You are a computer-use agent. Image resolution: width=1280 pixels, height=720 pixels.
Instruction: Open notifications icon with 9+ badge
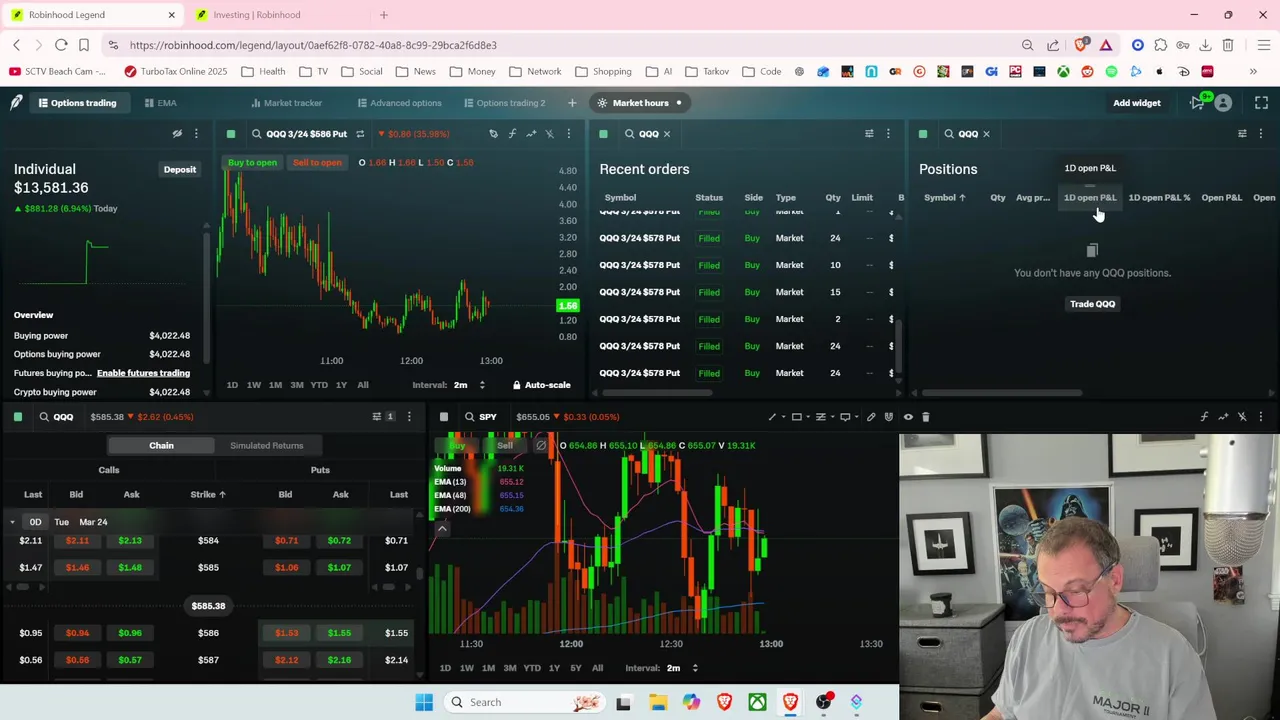(x=1198, y=102)
